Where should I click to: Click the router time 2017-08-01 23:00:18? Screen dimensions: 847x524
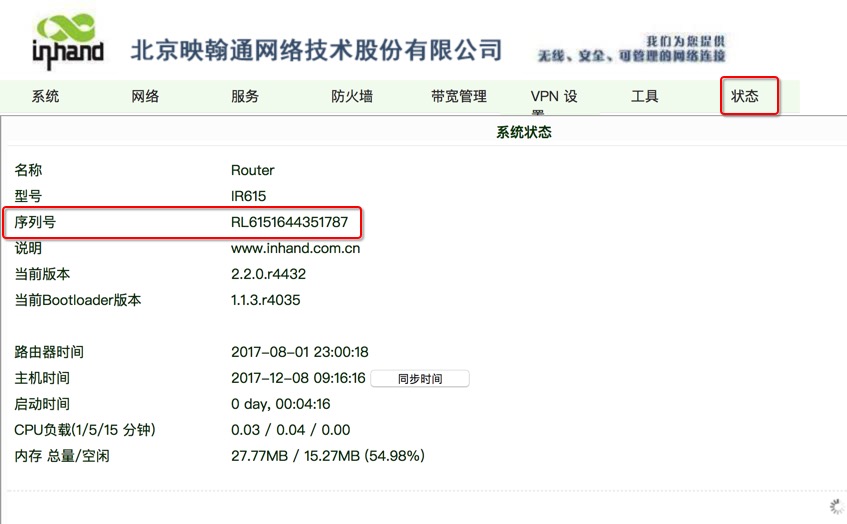299,352
